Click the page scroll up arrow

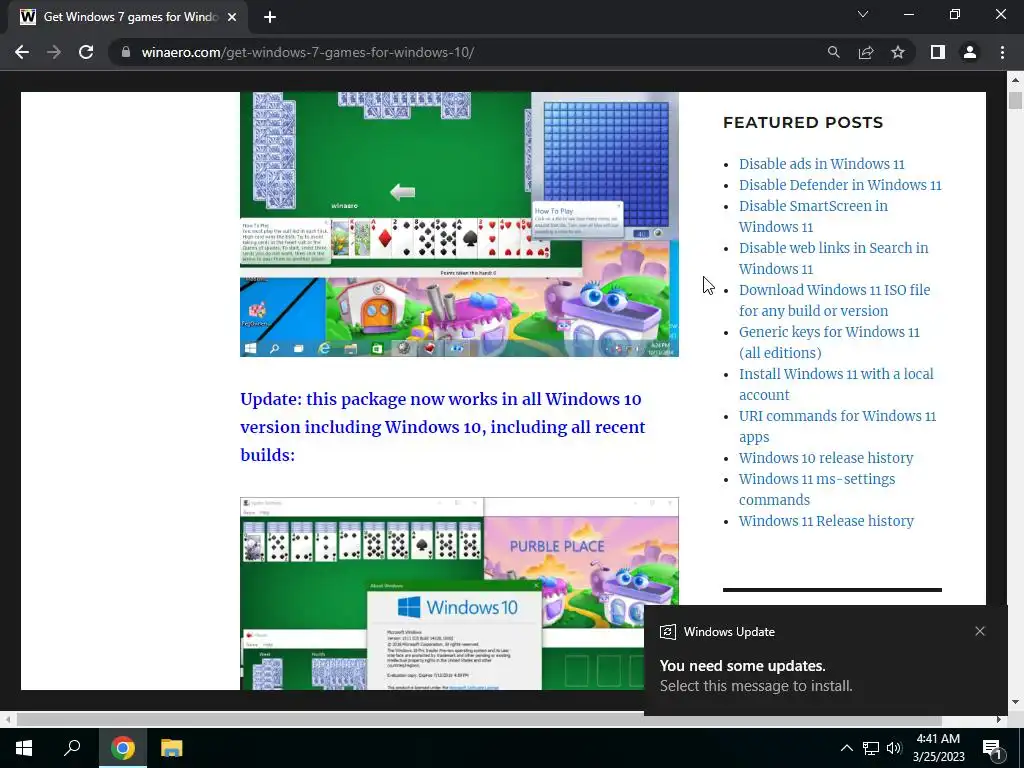[1015, 80]
